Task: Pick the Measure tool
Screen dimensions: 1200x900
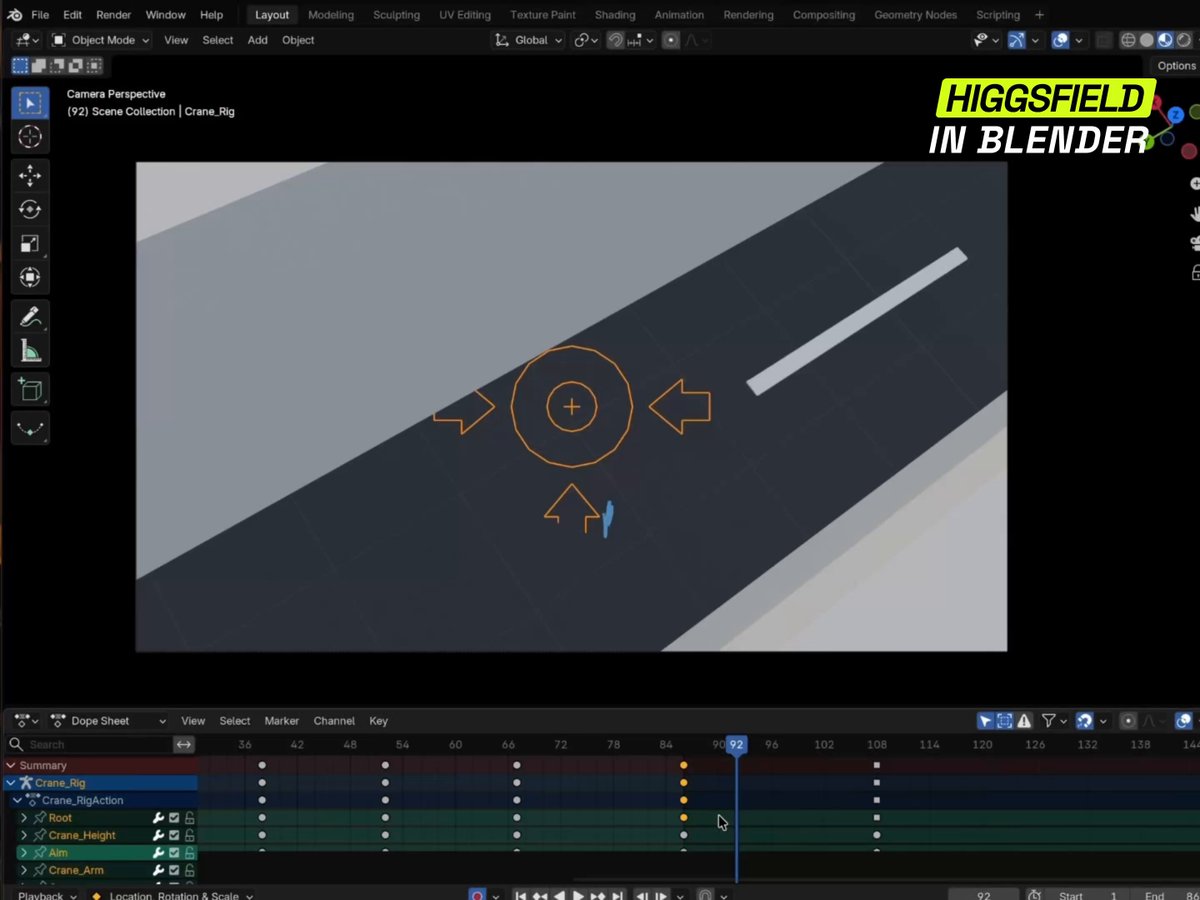Action: click(30, 352)
